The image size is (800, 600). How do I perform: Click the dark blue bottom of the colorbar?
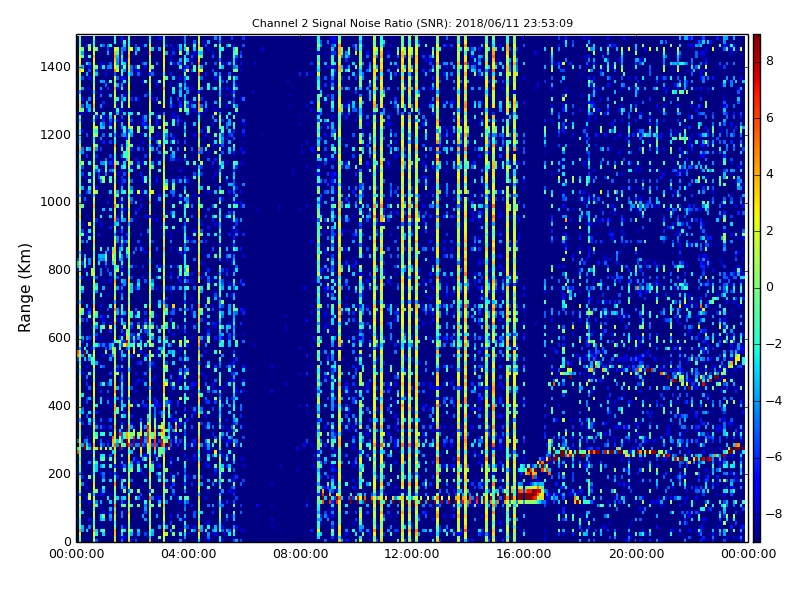[757, 531]
